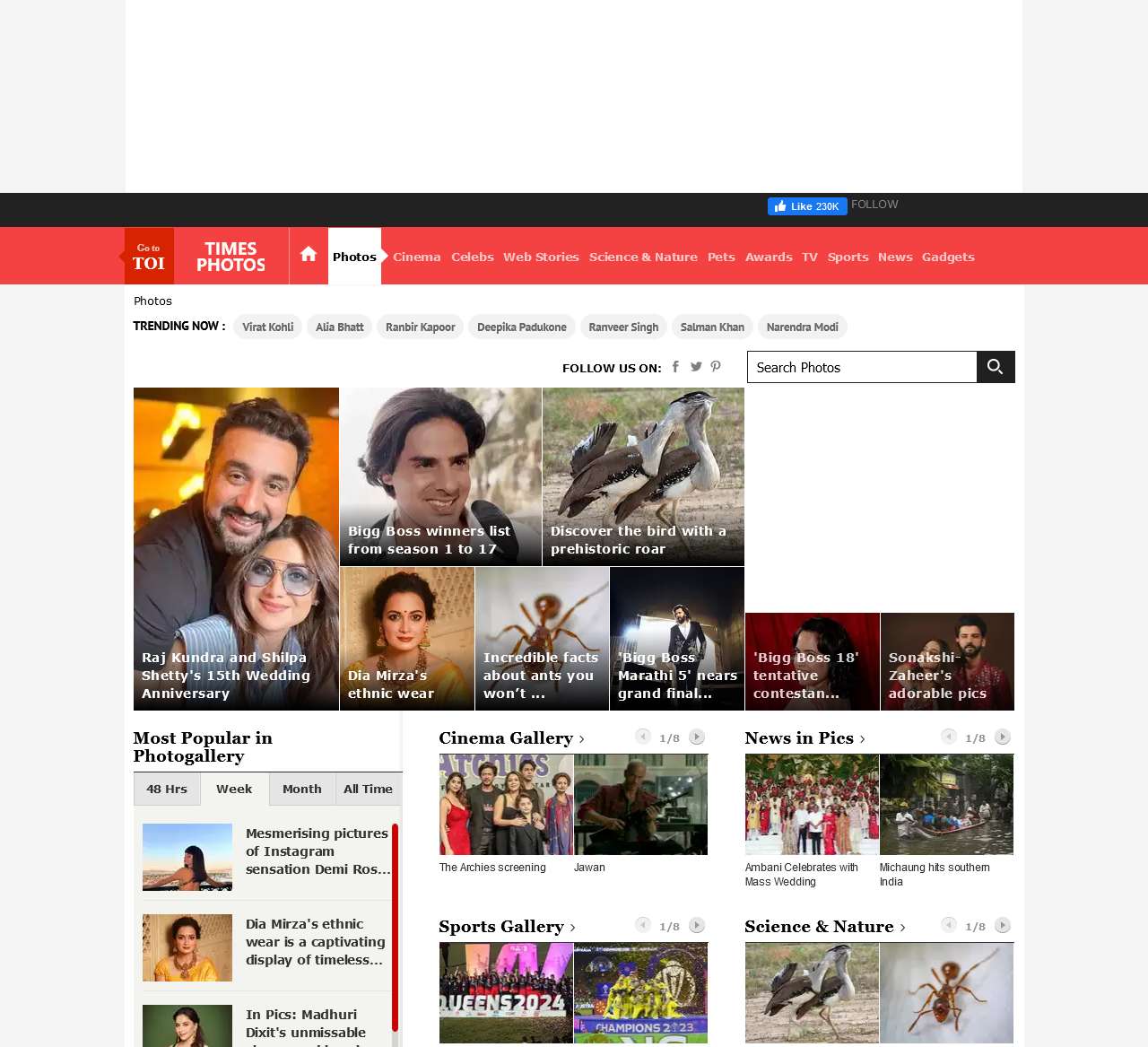The image size is (1148, 1047).
Task: Click the Facebook Like 230K button
Action: point(807,206)
